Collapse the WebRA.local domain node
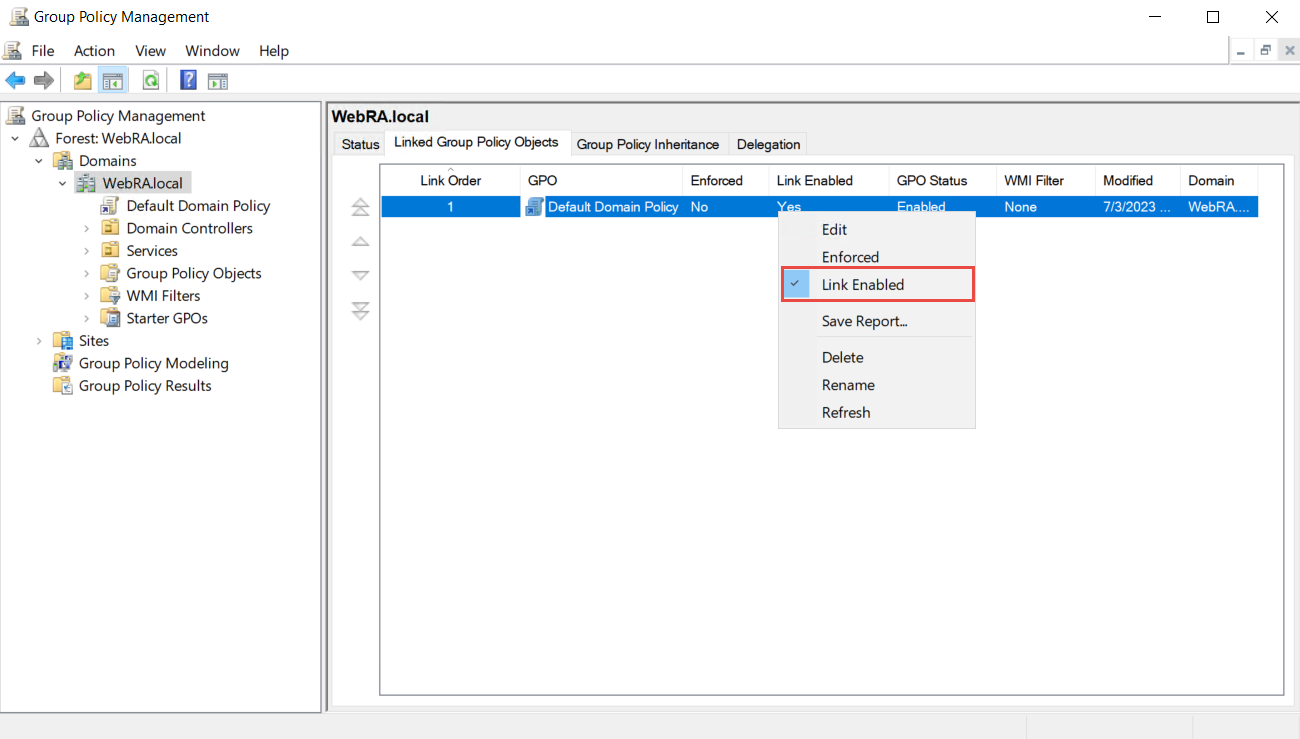This screenshot has height=739, width=1300. click(x=63, y=184)
